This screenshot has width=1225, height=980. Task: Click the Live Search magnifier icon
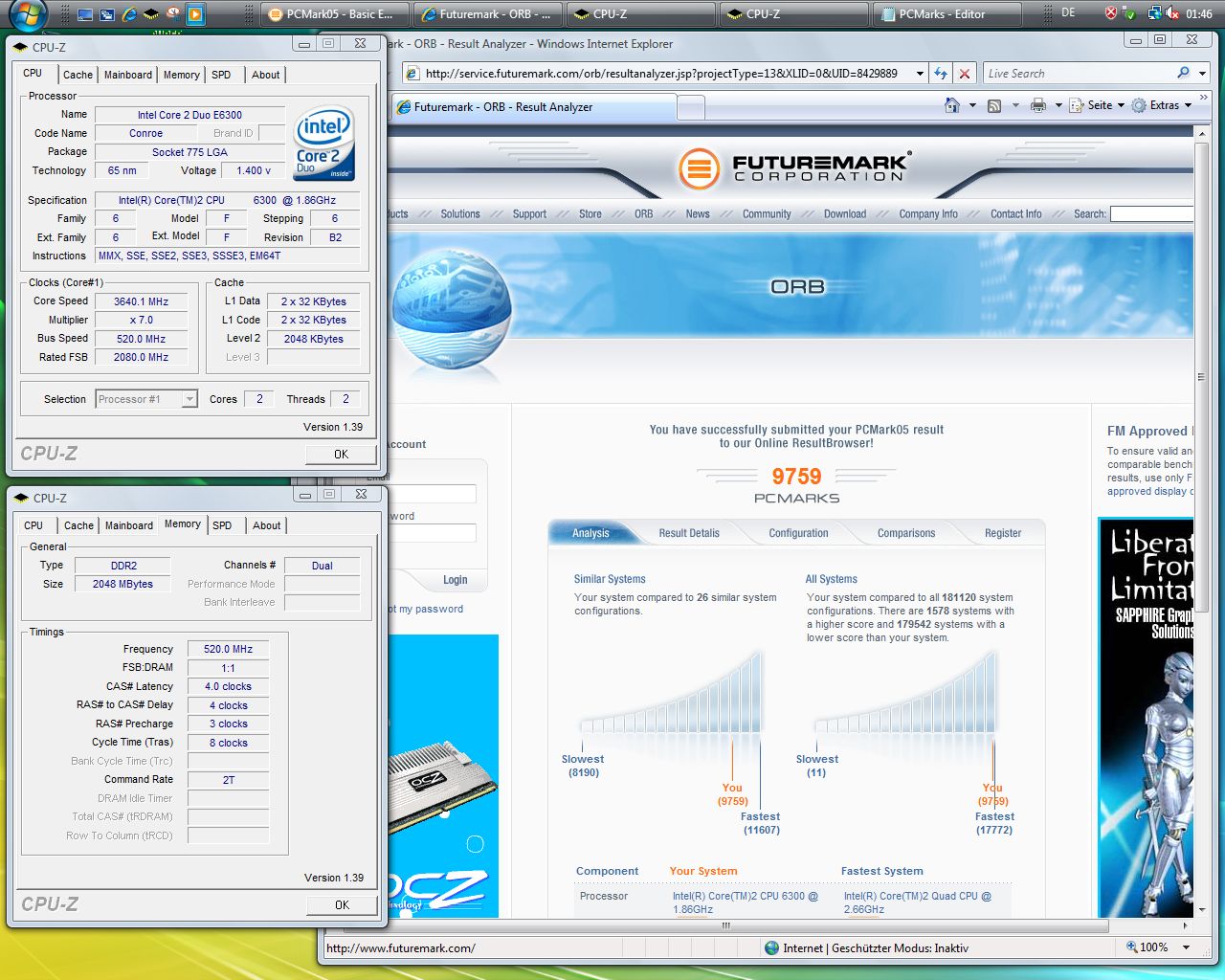[1183, 73]
